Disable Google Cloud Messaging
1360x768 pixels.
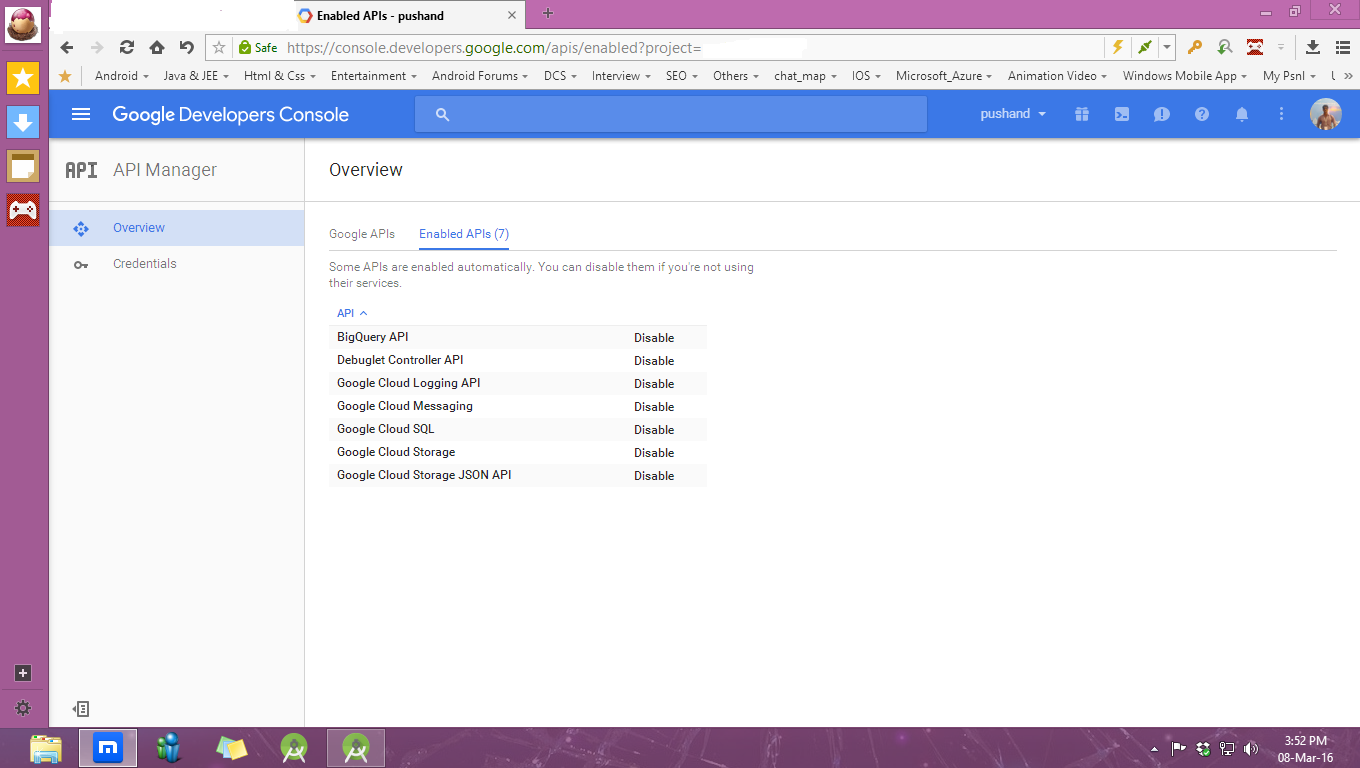click(x=654, y=407)
